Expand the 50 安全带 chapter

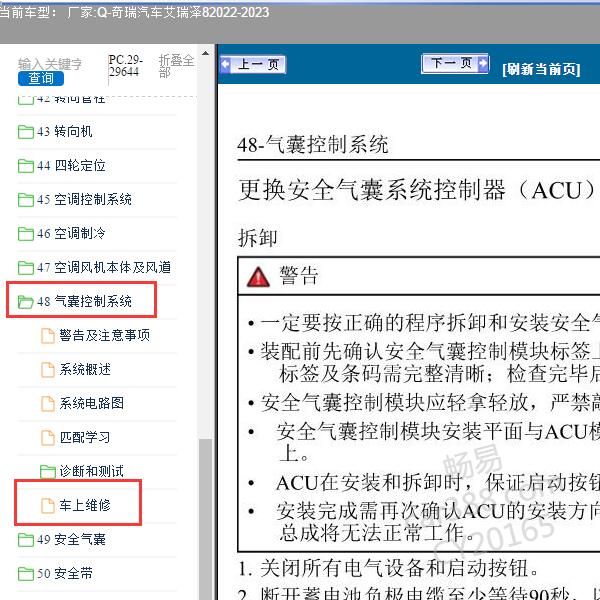coord(65,574)
